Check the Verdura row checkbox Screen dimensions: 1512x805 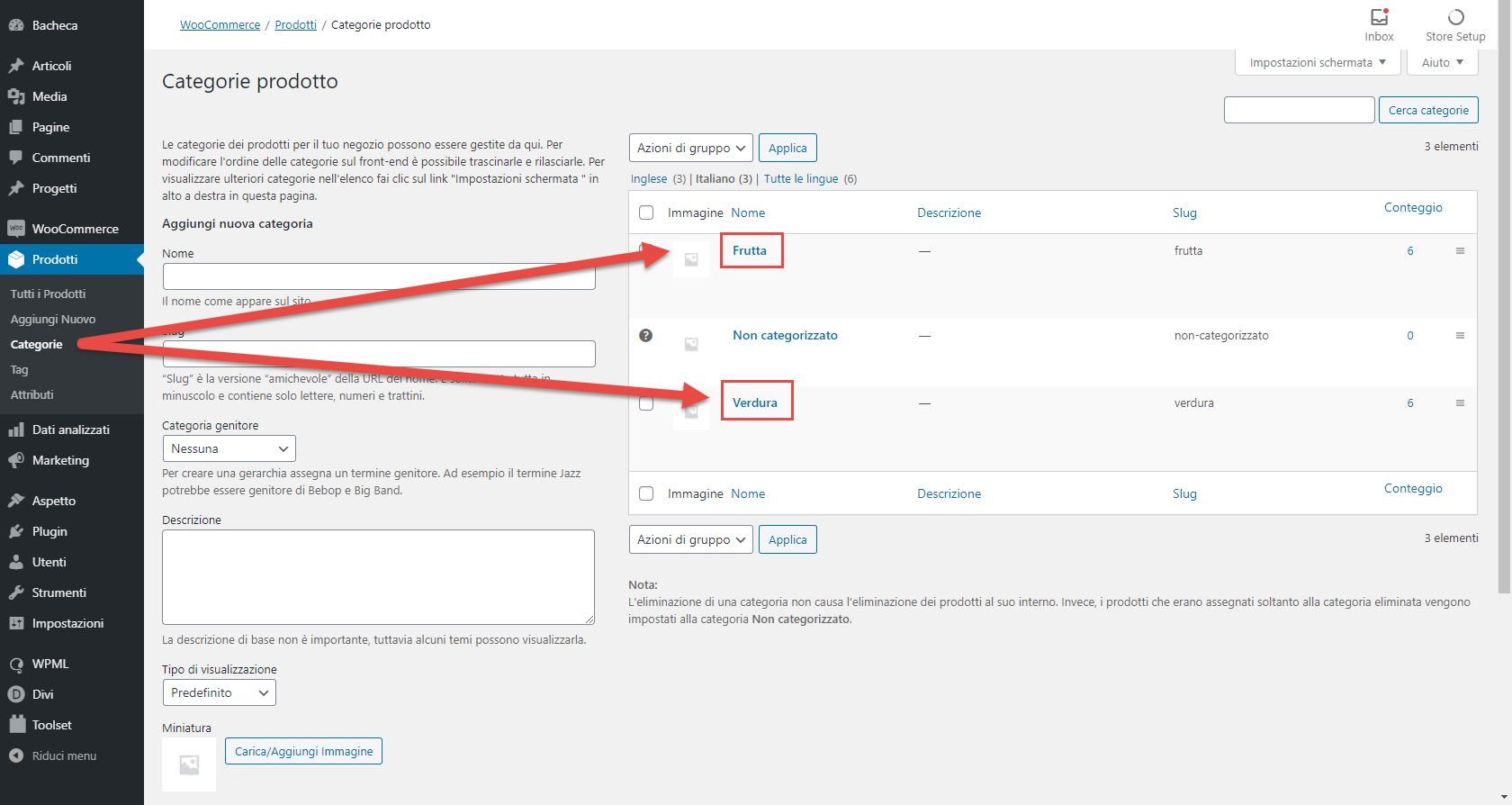646,403
